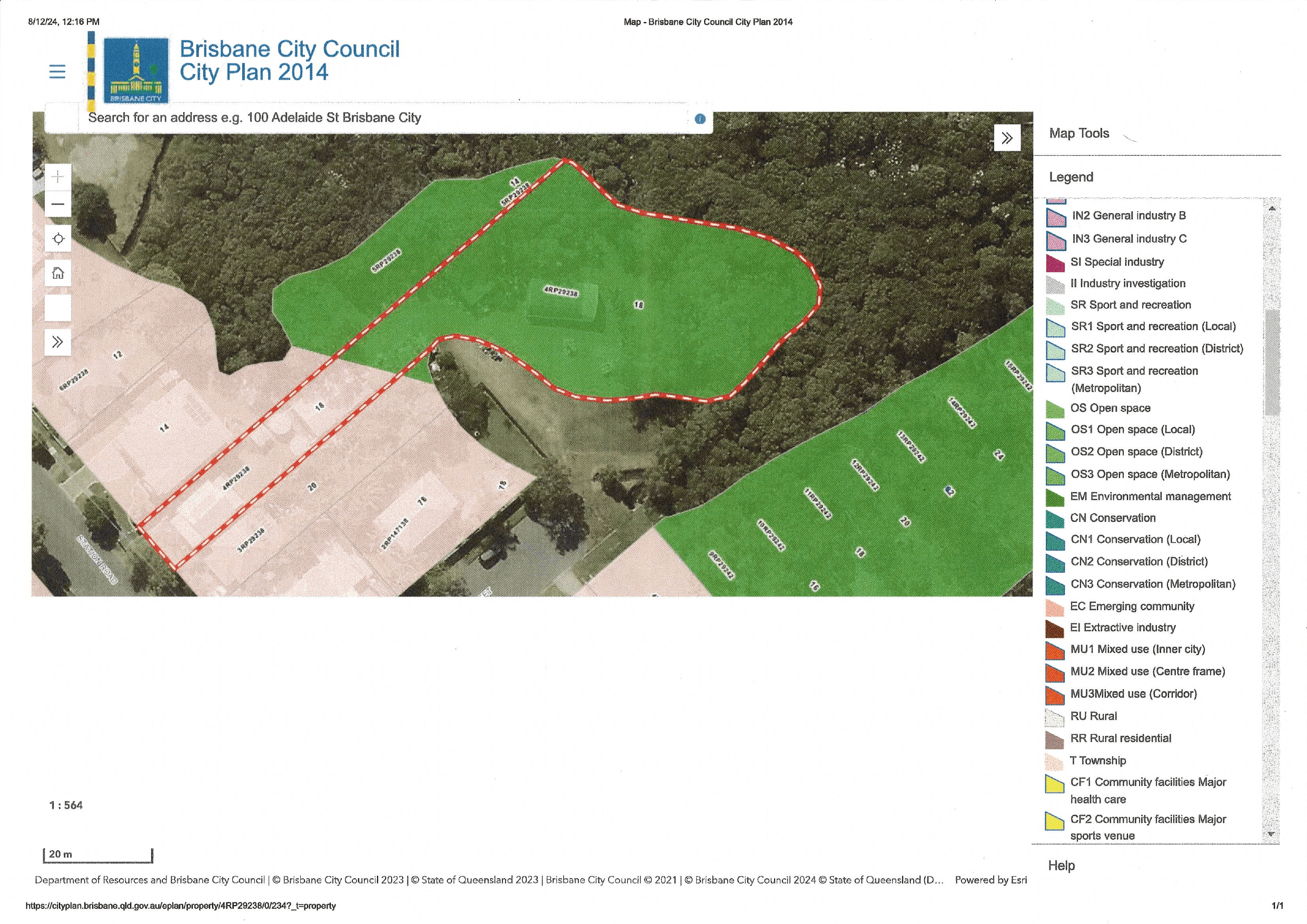Expand the left map toolbar chevrons
The image size is (1307, 924).
[x=57, y=342]
